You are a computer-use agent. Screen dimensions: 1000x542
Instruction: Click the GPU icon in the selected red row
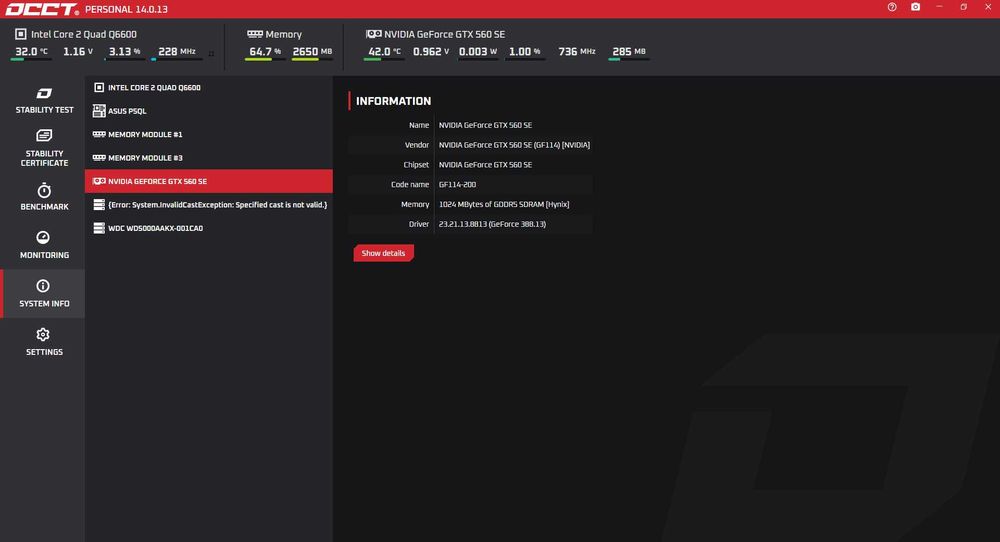pos(99,181)
